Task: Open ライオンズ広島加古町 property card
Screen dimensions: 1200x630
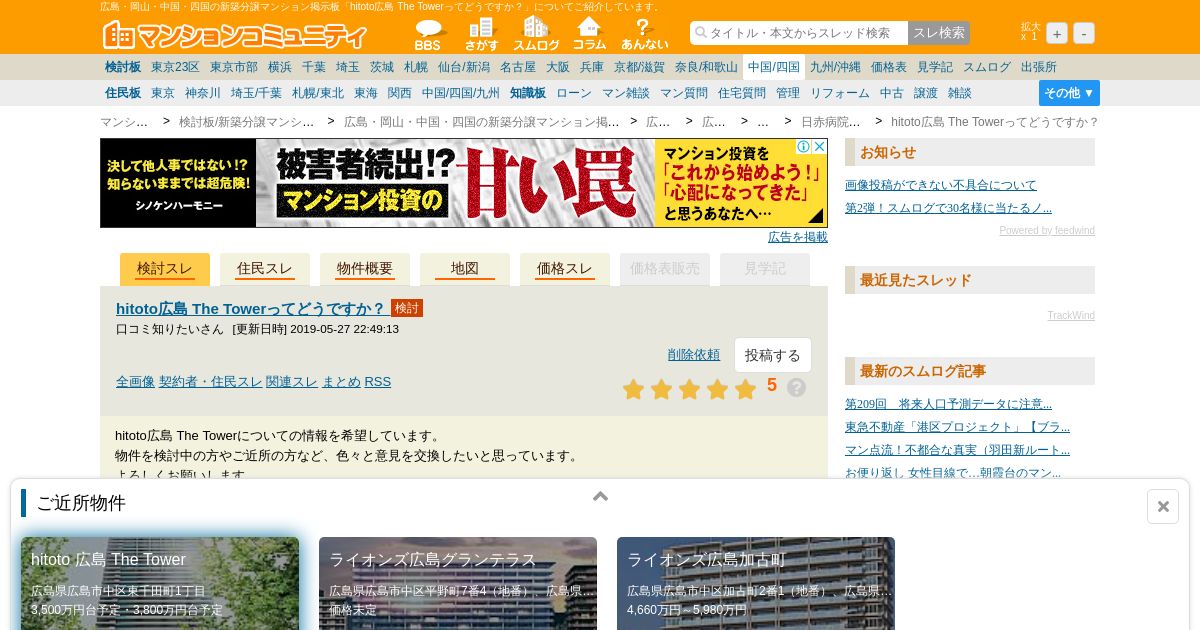Action: point(756,583)
